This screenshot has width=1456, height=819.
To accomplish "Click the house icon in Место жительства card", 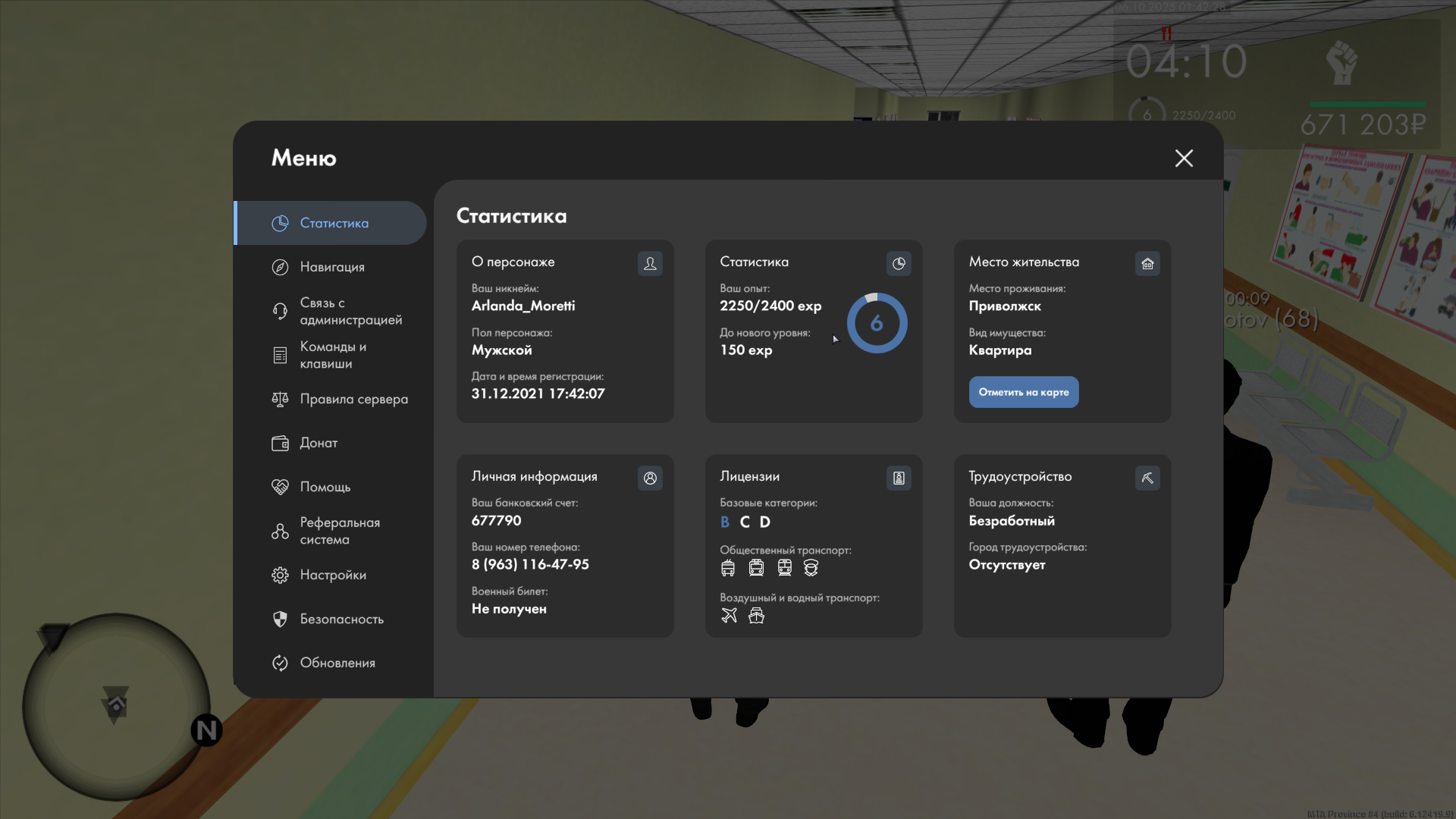I will point(1147,263).
